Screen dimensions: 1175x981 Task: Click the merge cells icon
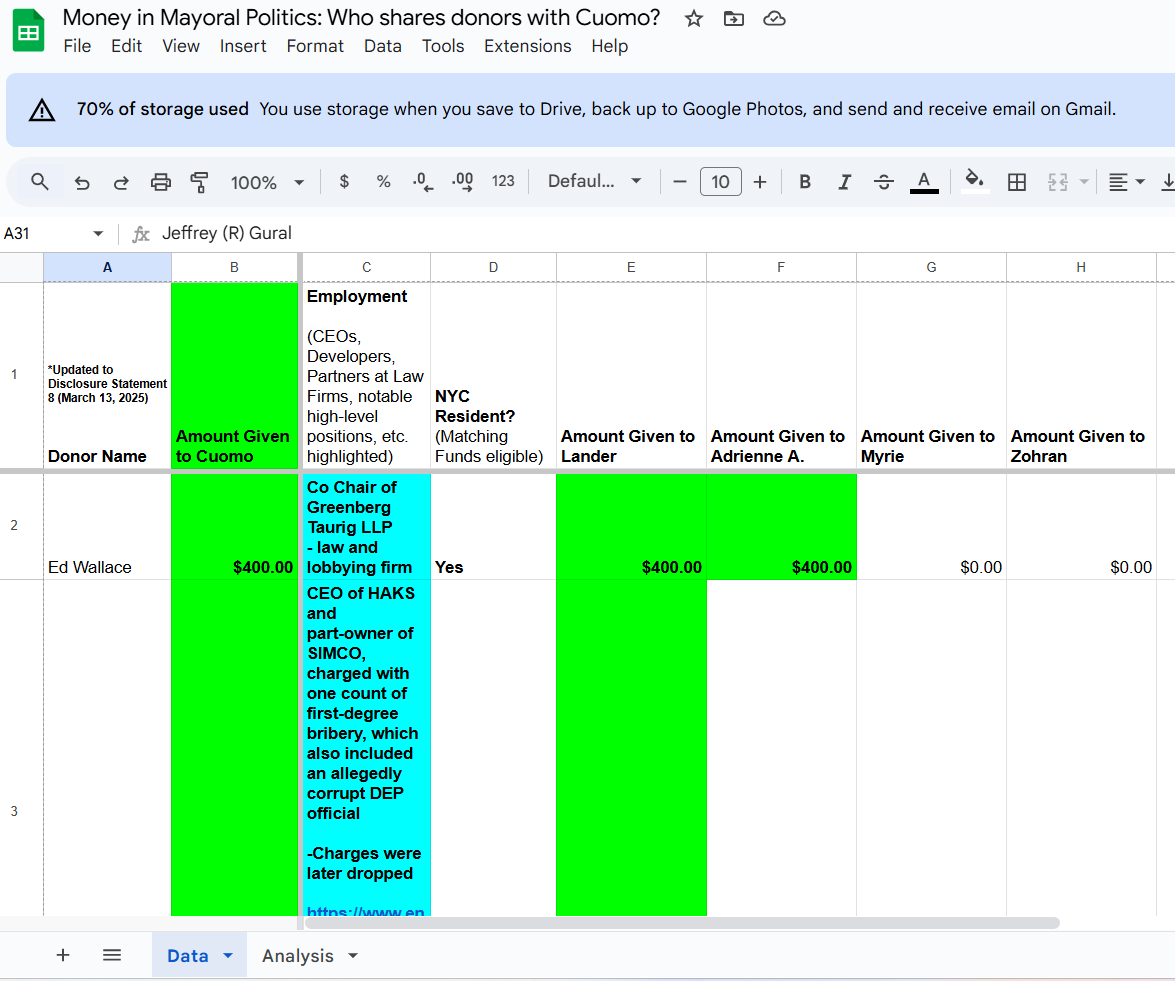[1057, 181]
